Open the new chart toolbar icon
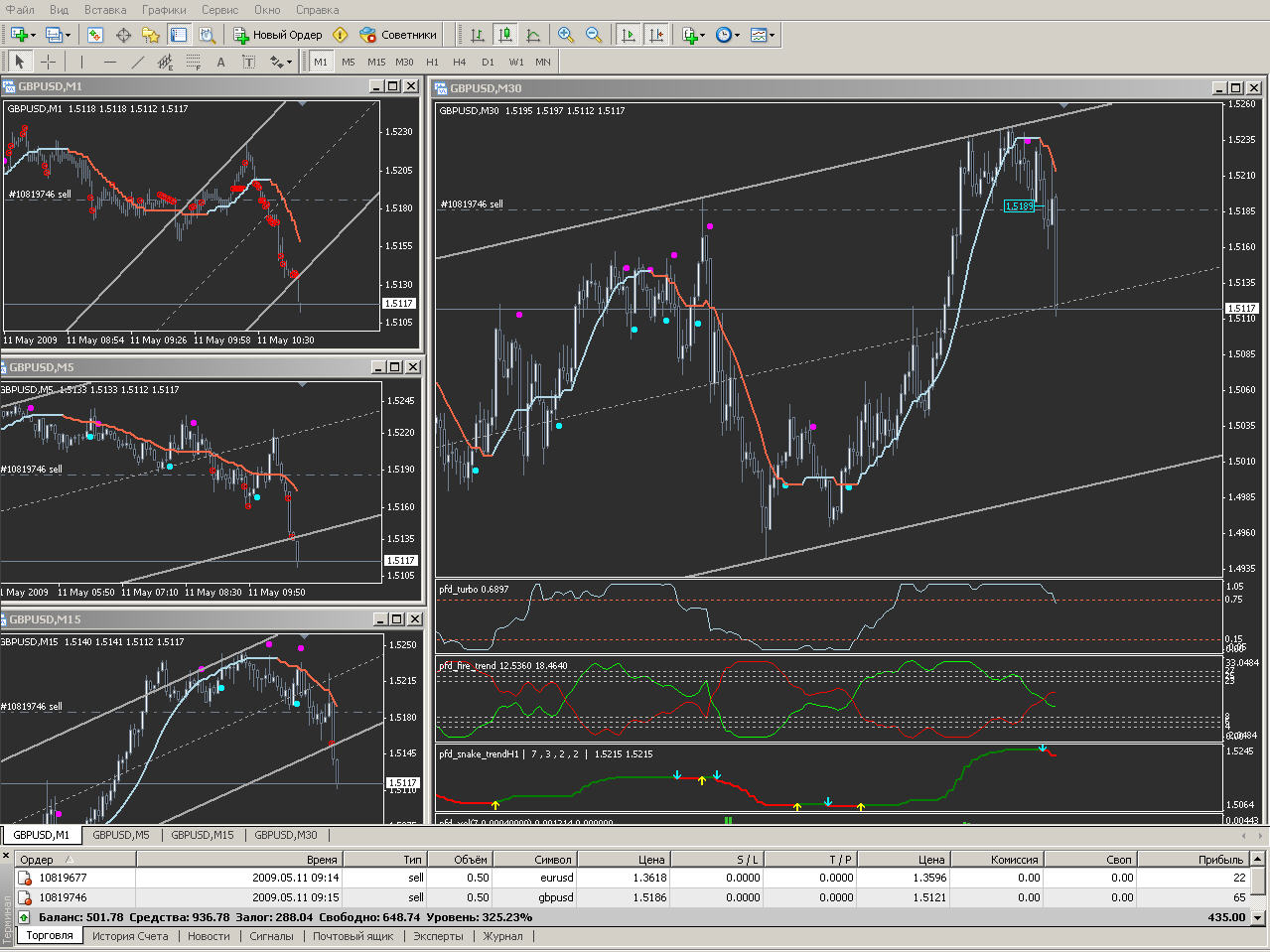The width and height of the screenshot is (1270, 952). point(18,35)
